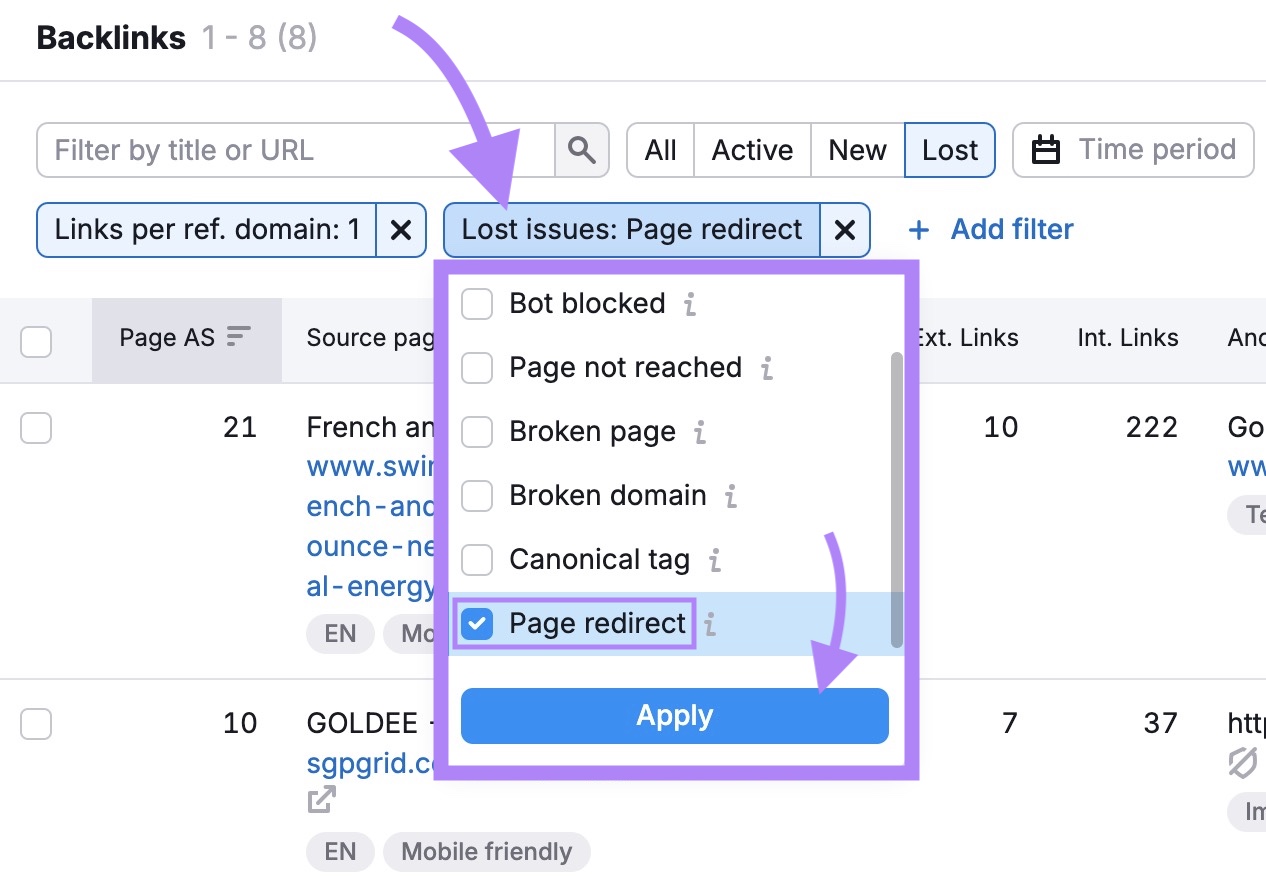The height and width of the screenshot is (894, 1266).
Task: Click the search magnifier icon
Action: 582,149
